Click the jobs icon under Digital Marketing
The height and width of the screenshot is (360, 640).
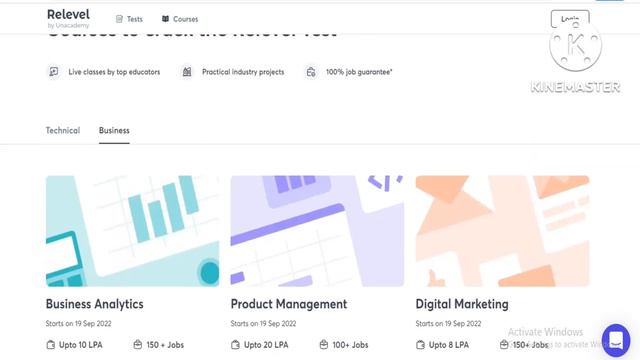pyautogui.click(x=504, y=345)
